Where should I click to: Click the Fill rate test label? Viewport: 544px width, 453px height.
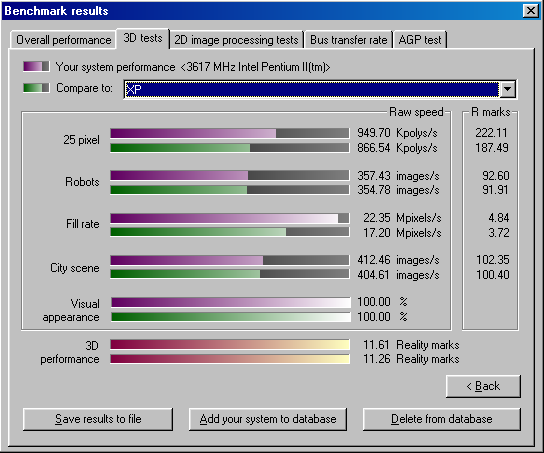click(83, 224)
